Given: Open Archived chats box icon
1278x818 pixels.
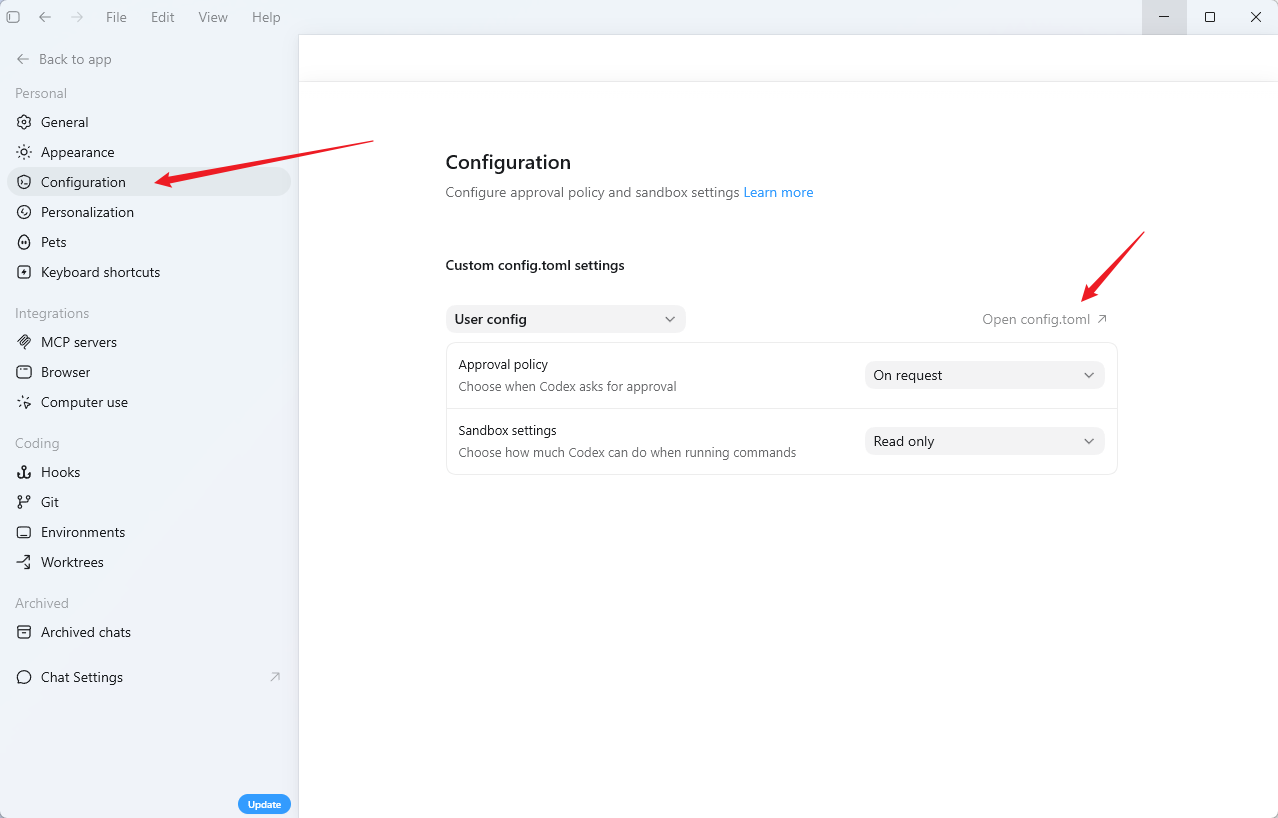Looking at the screenshot, I should point(24,632).
